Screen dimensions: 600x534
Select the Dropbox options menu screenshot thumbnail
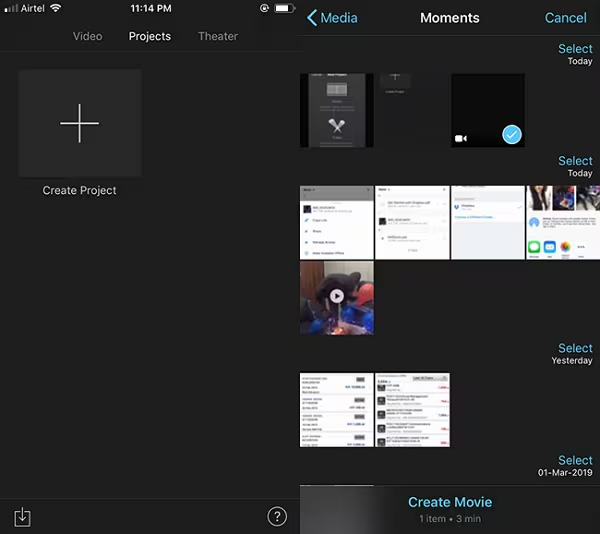click(x=337, y=223)
